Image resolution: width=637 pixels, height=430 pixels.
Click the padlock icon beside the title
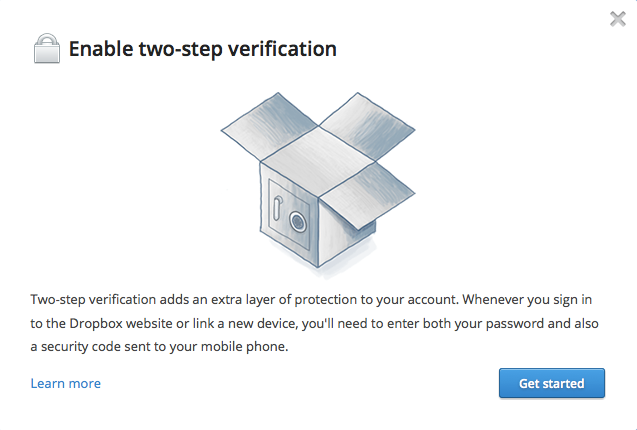(x=46, y=48)
